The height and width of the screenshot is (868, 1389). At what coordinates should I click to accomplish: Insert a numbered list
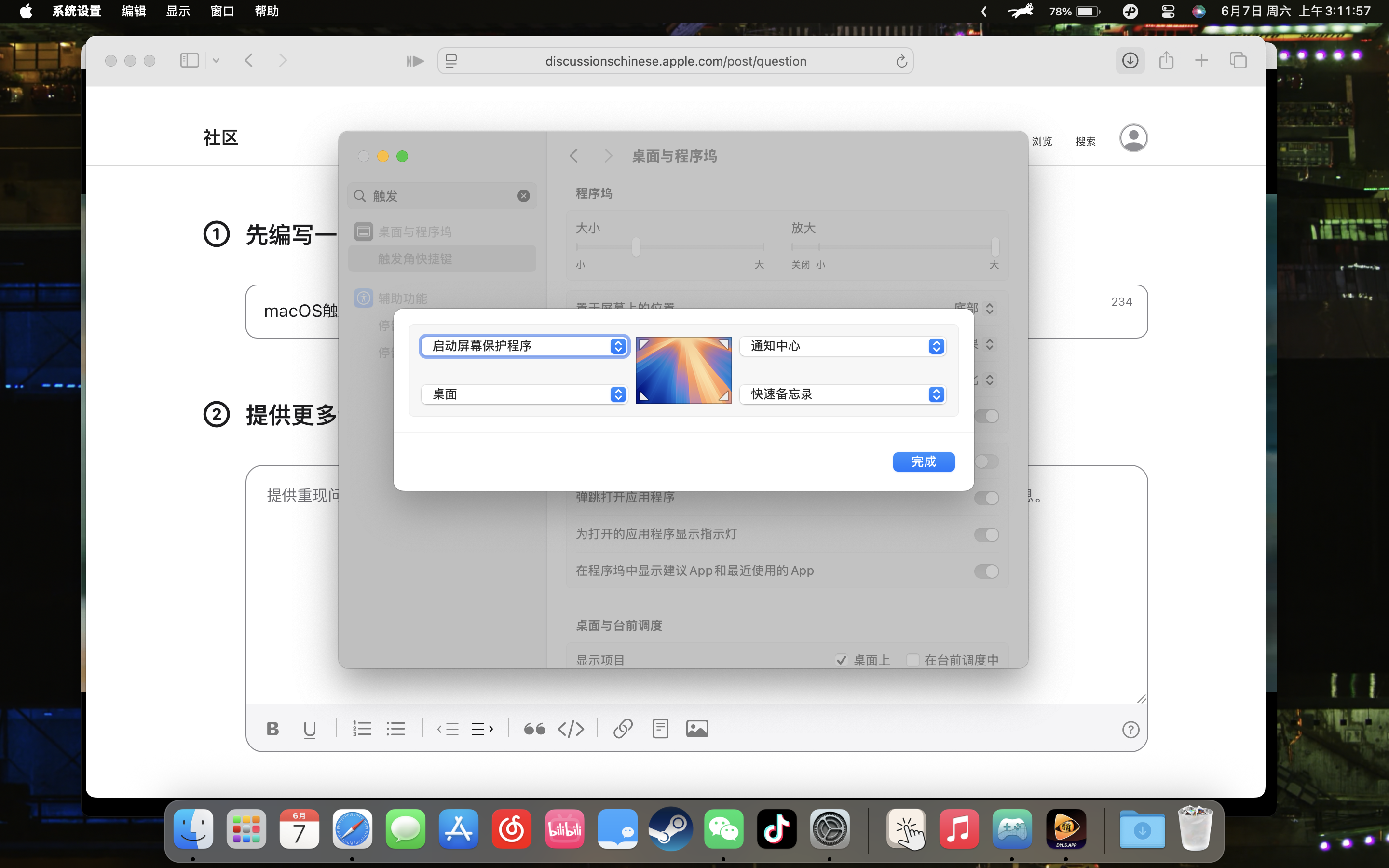362,729
